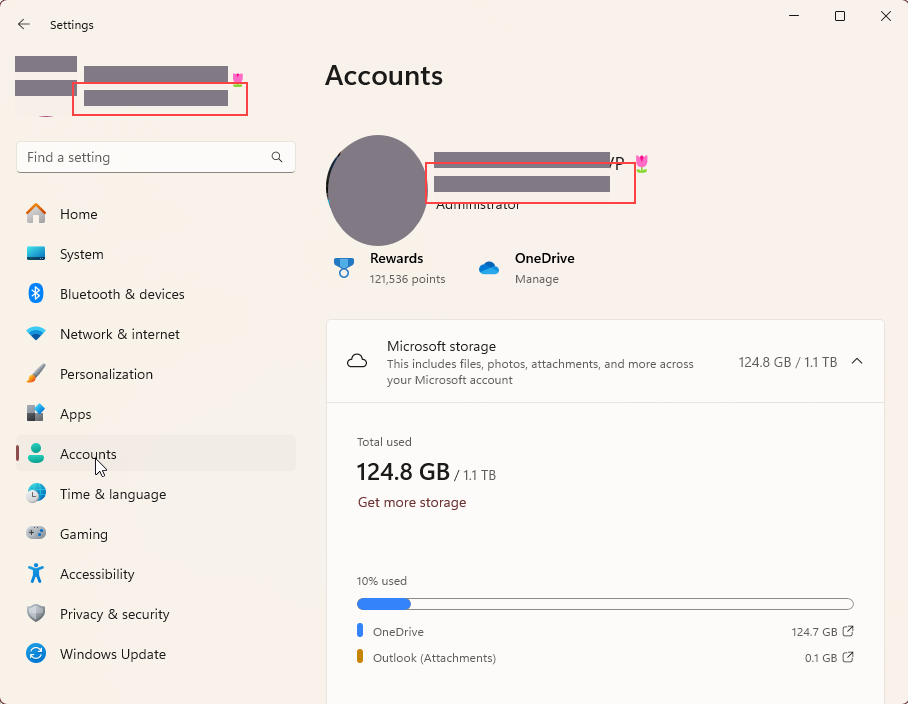This screenshot has height=704, width=908.
Task: Click the 0.1 GB value
Action: pos(821,658)
